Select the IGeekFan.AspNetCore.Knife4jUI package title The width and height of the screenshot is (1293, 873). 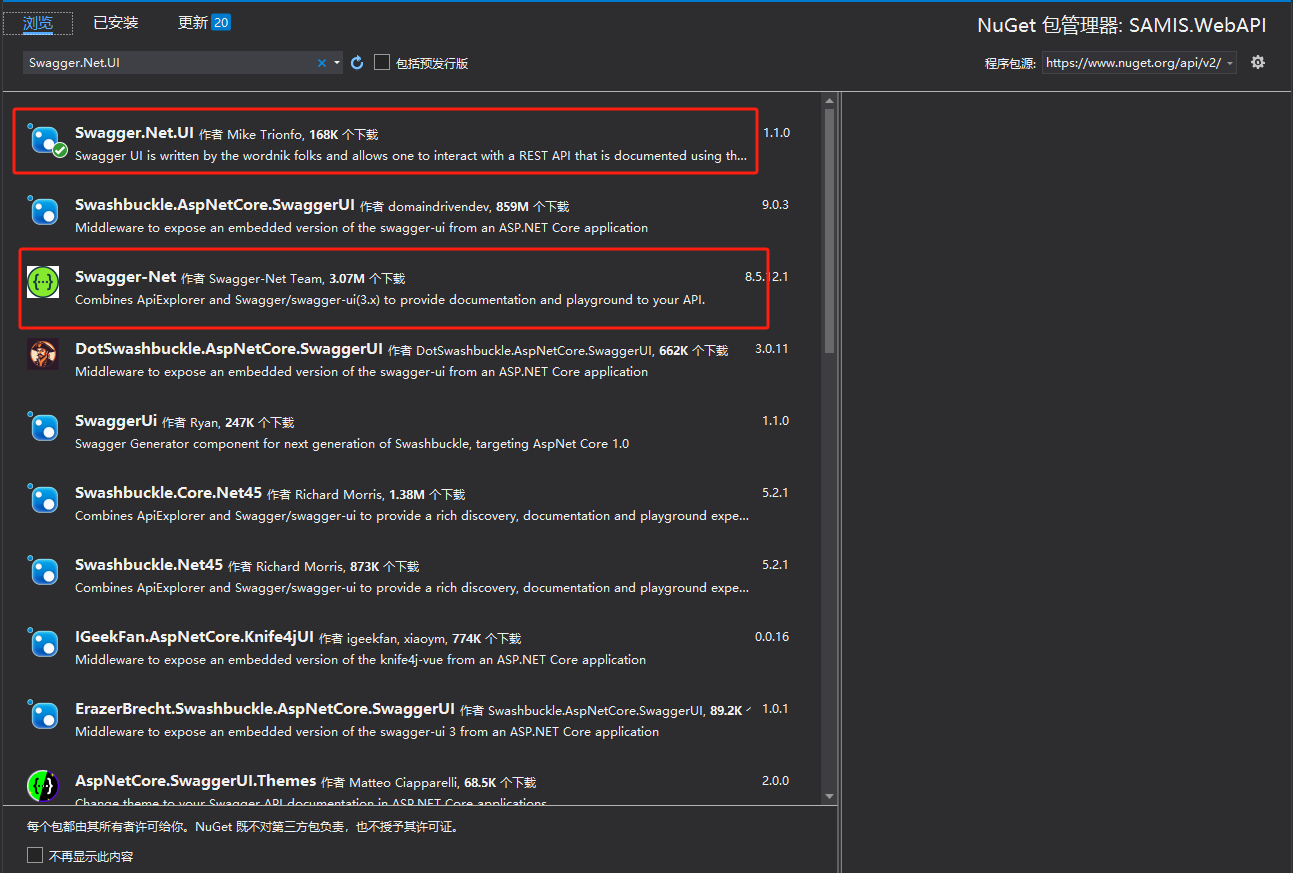[194, 637]
